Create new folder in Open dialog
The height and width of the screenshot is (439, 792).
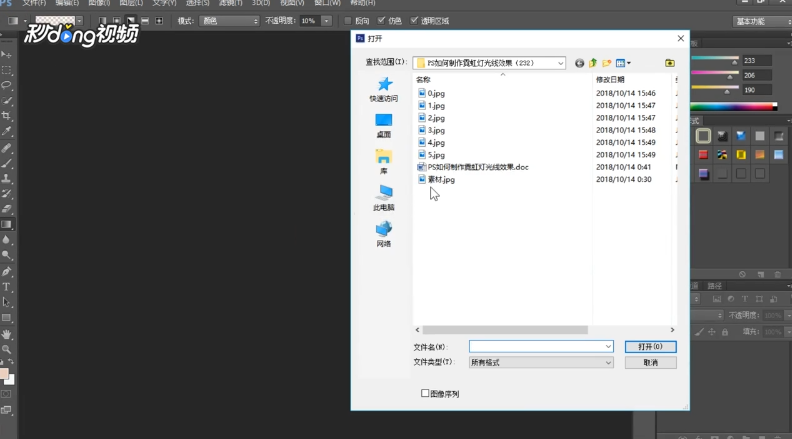click(x=607, y=63)
